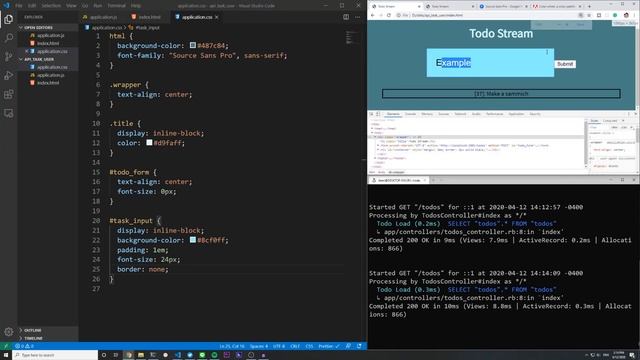Click the Windows taskbar search box
The image size is (640, 360).
click(56, 355)
